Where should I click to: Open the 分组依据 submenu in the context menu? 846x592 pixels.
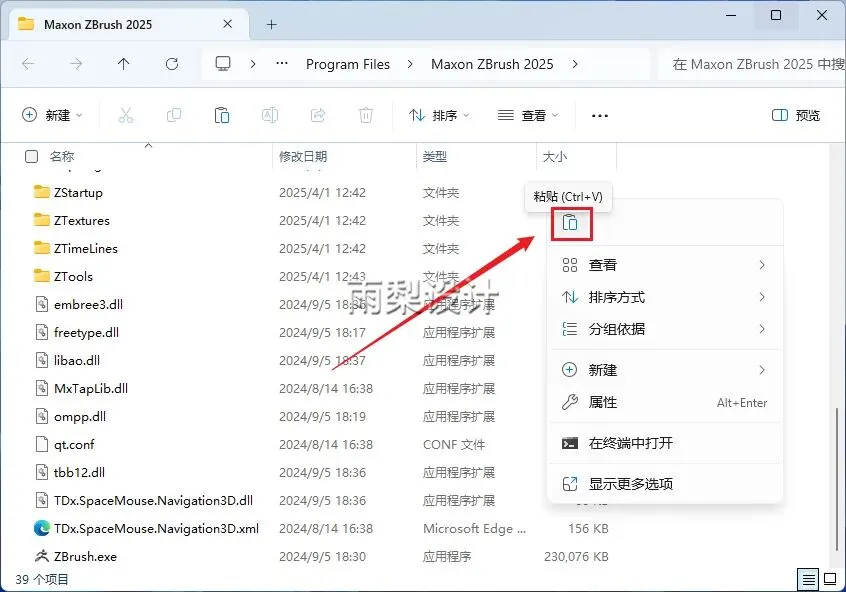click(665, 329)
